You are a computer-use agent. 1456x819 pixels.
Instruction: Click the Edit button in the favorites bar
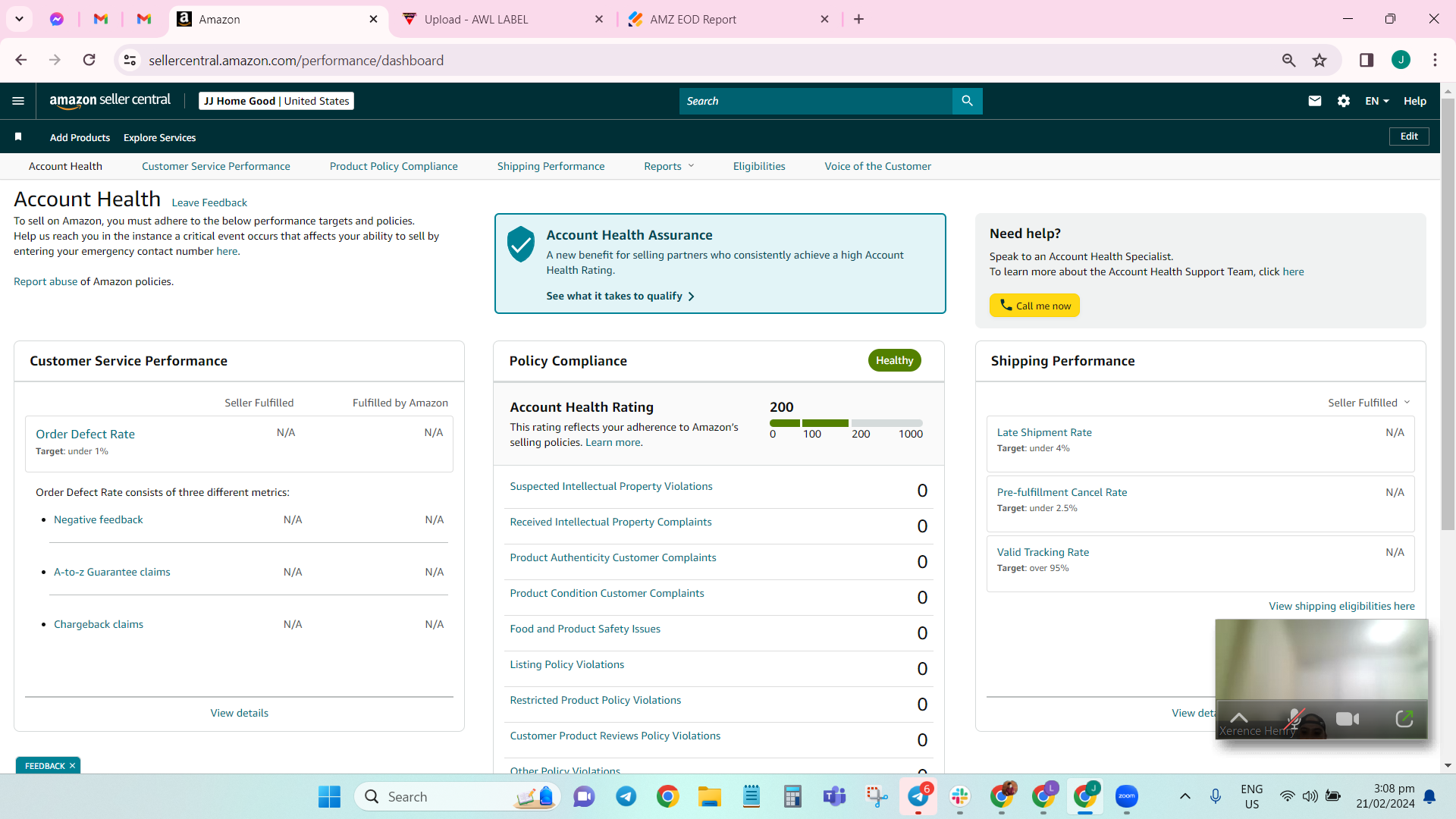pos(1409,136)
